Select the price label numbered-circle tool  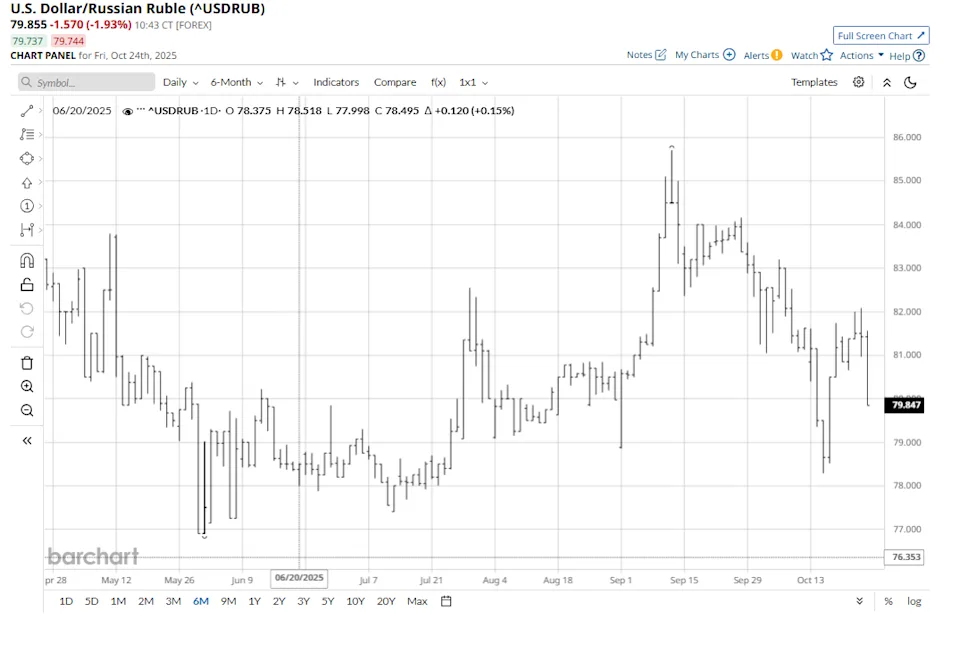pyautogui.click(x=27, y=206)
